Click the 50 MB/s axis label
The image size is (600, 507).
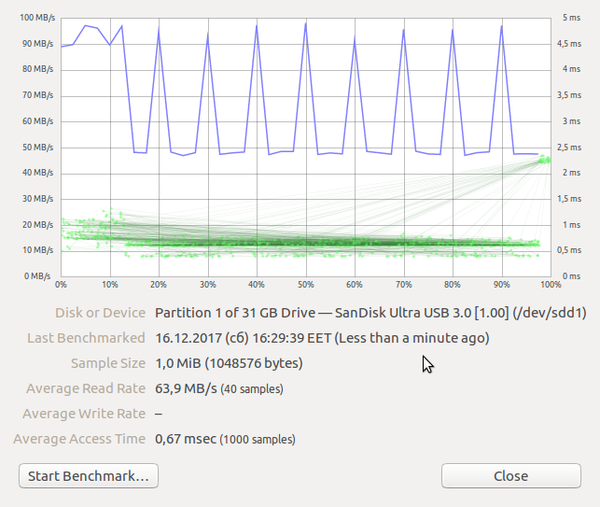click(x=38, y=147)
